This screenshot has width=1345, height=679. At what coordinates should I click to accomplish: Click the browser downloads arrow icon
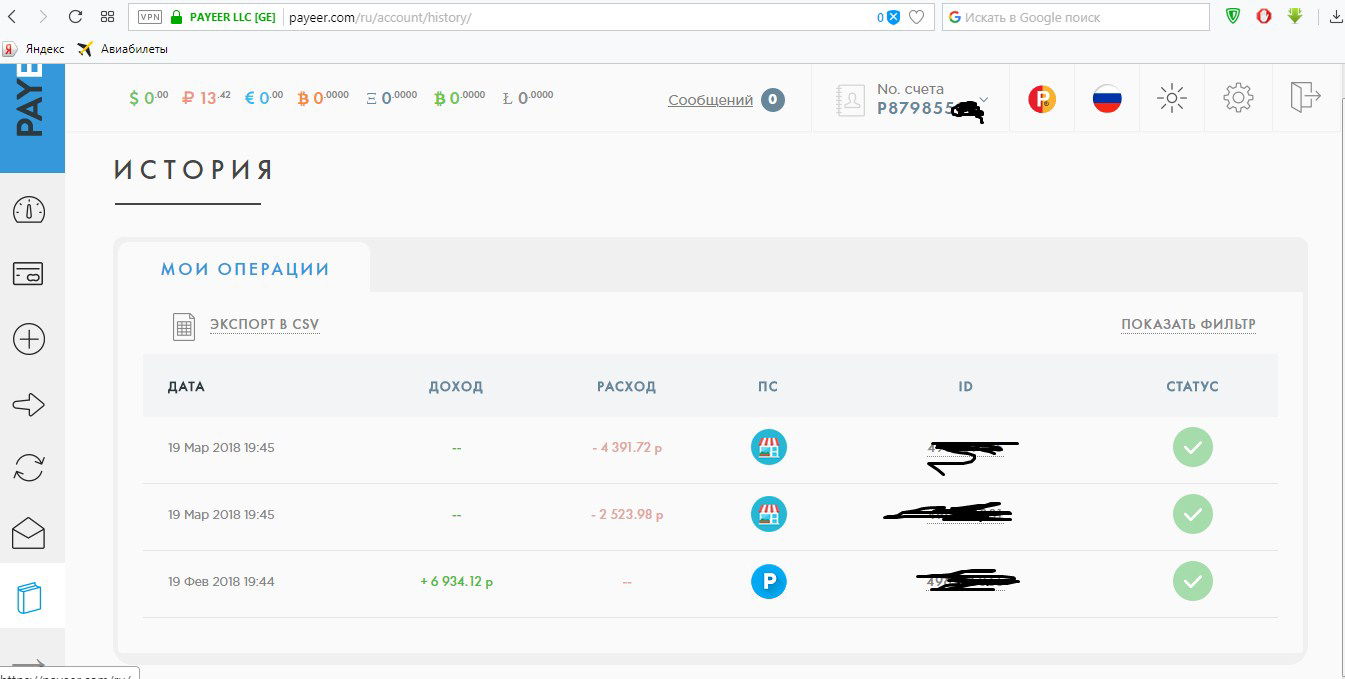pyautogui.click(x=1336, y=17)
